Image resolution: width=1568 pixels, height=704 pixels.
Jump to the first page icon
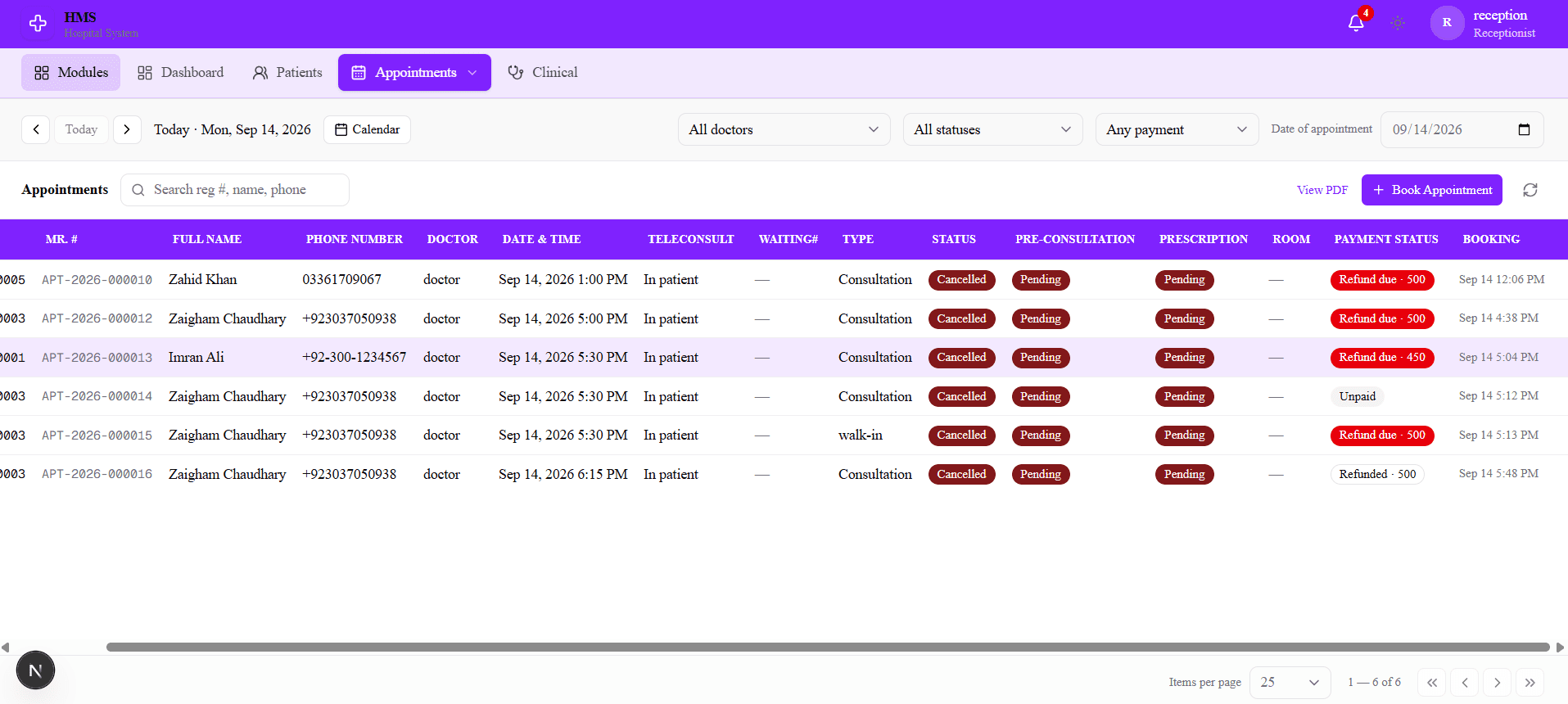1432,683
